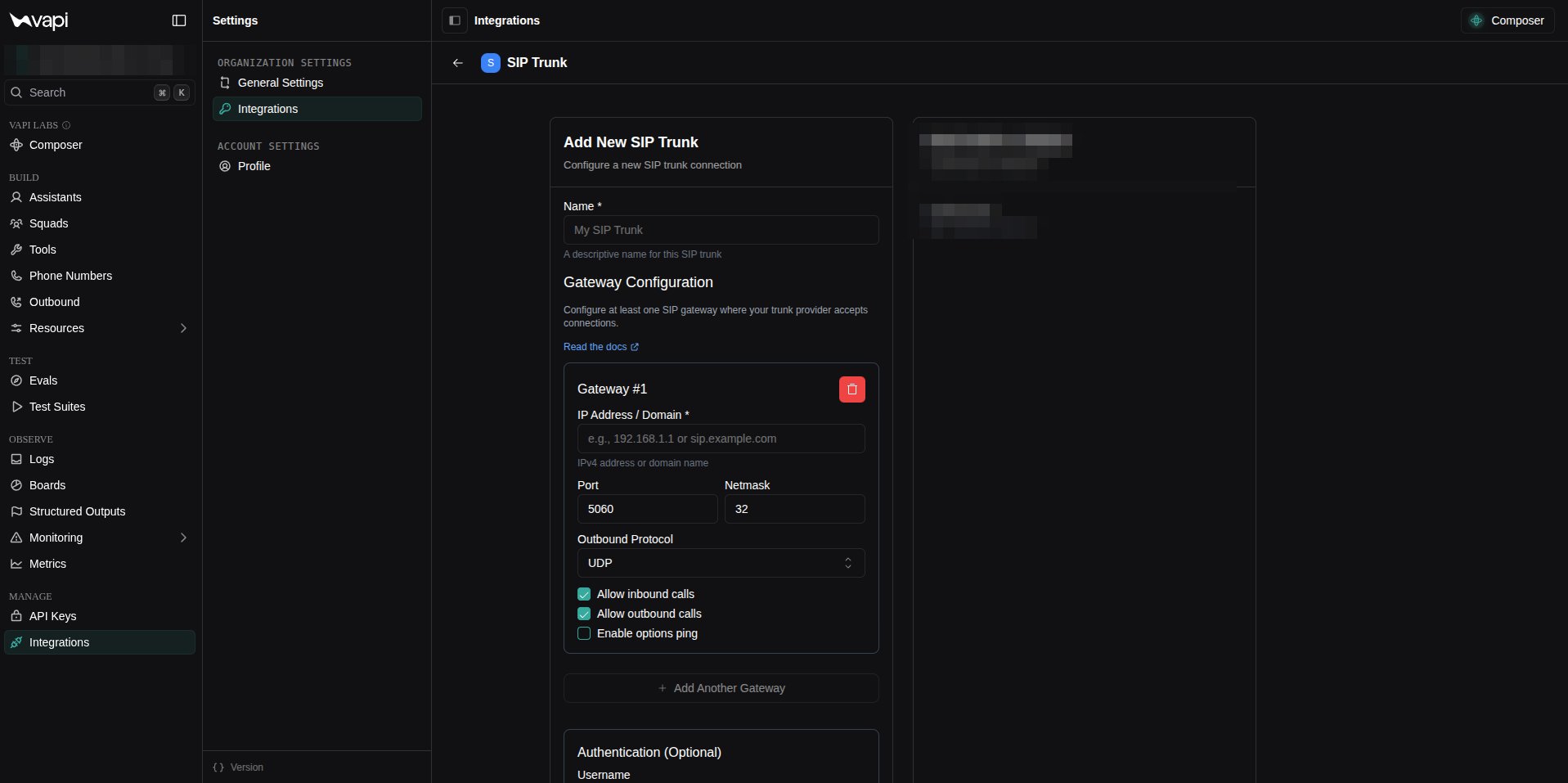Screen dimensions: 1568x783
Task: Click the API Keys lock icon
Action: [16, 616]
